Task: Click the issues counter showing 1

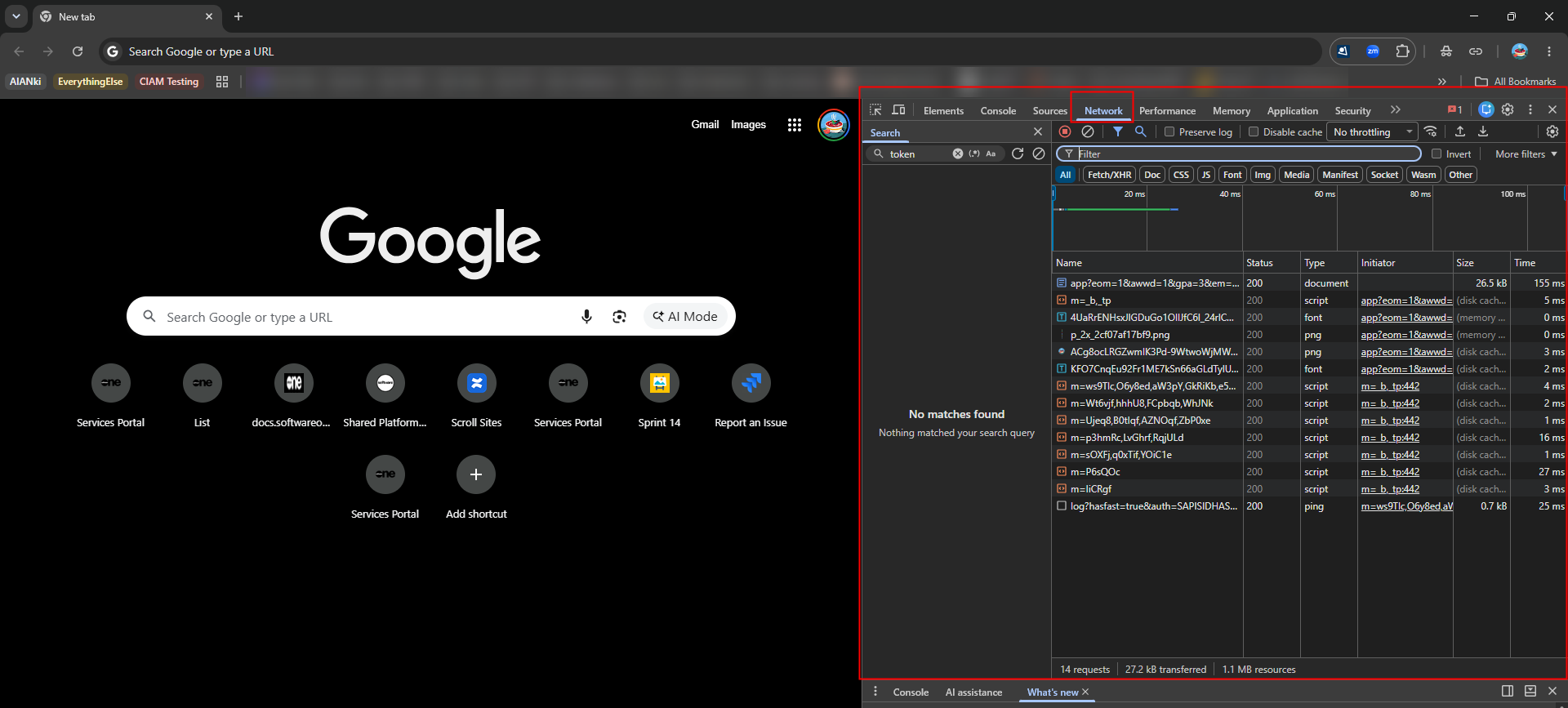Action: pos(1454,109)
